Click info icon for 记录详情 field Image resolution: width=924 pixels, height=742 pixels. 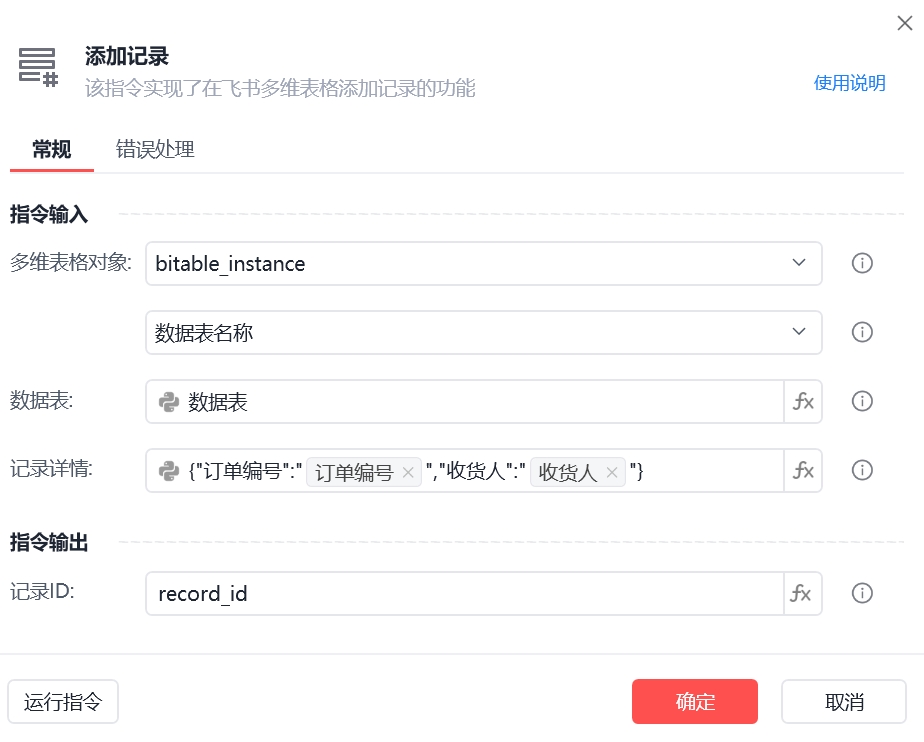tap(861, 471)
